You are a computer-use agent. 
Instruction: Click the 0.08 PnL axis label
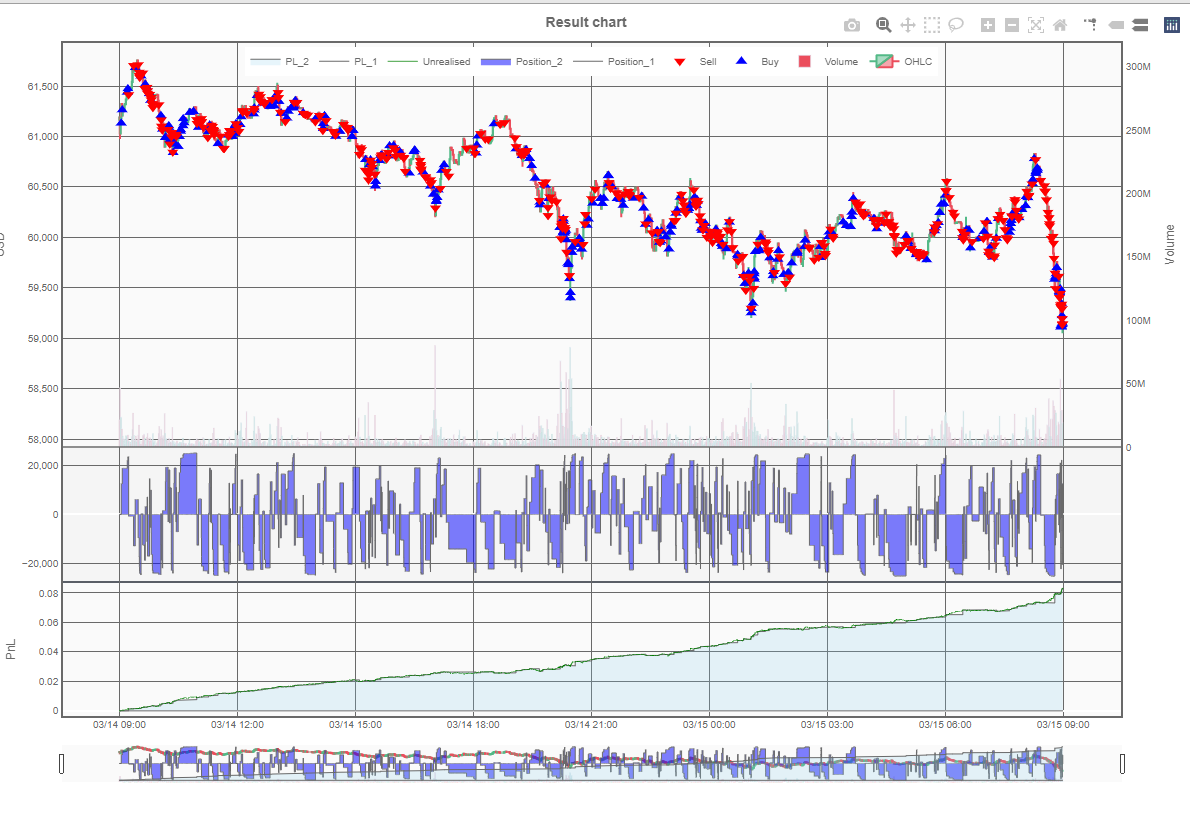click(x=49, y=593)
